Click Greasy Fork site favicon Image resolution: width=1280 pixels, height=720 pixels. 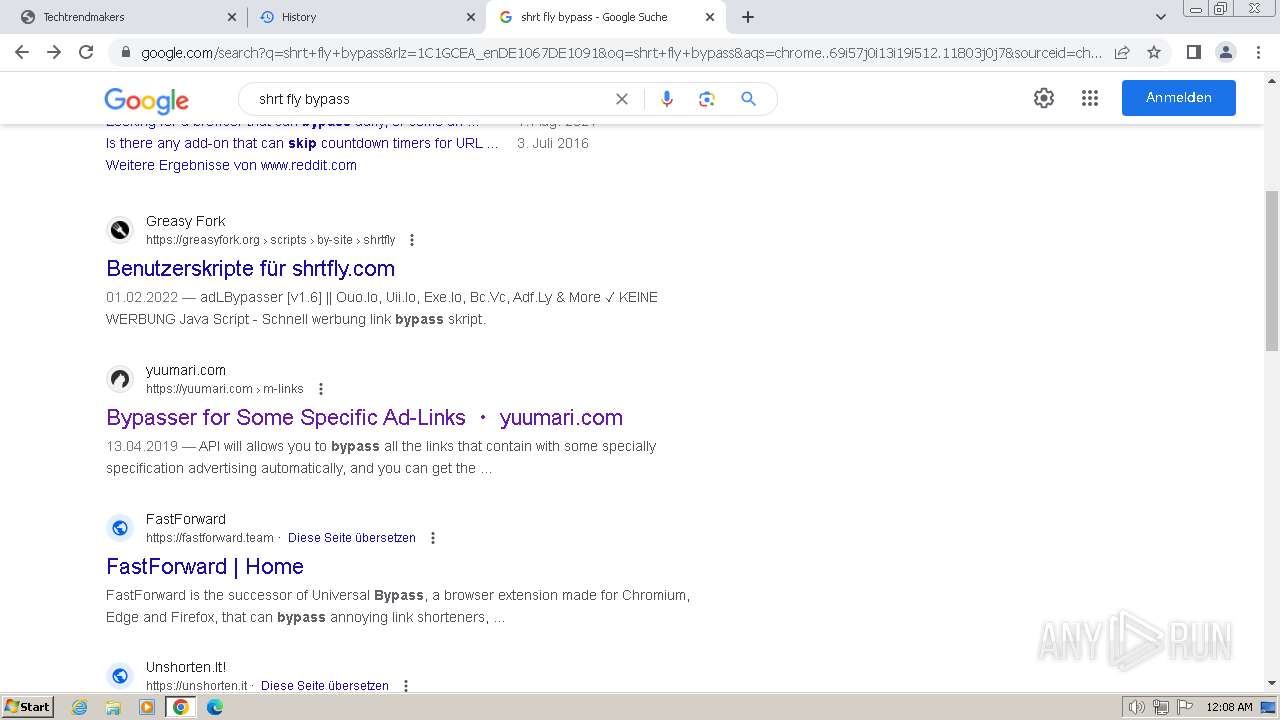(x=120, y=230)
